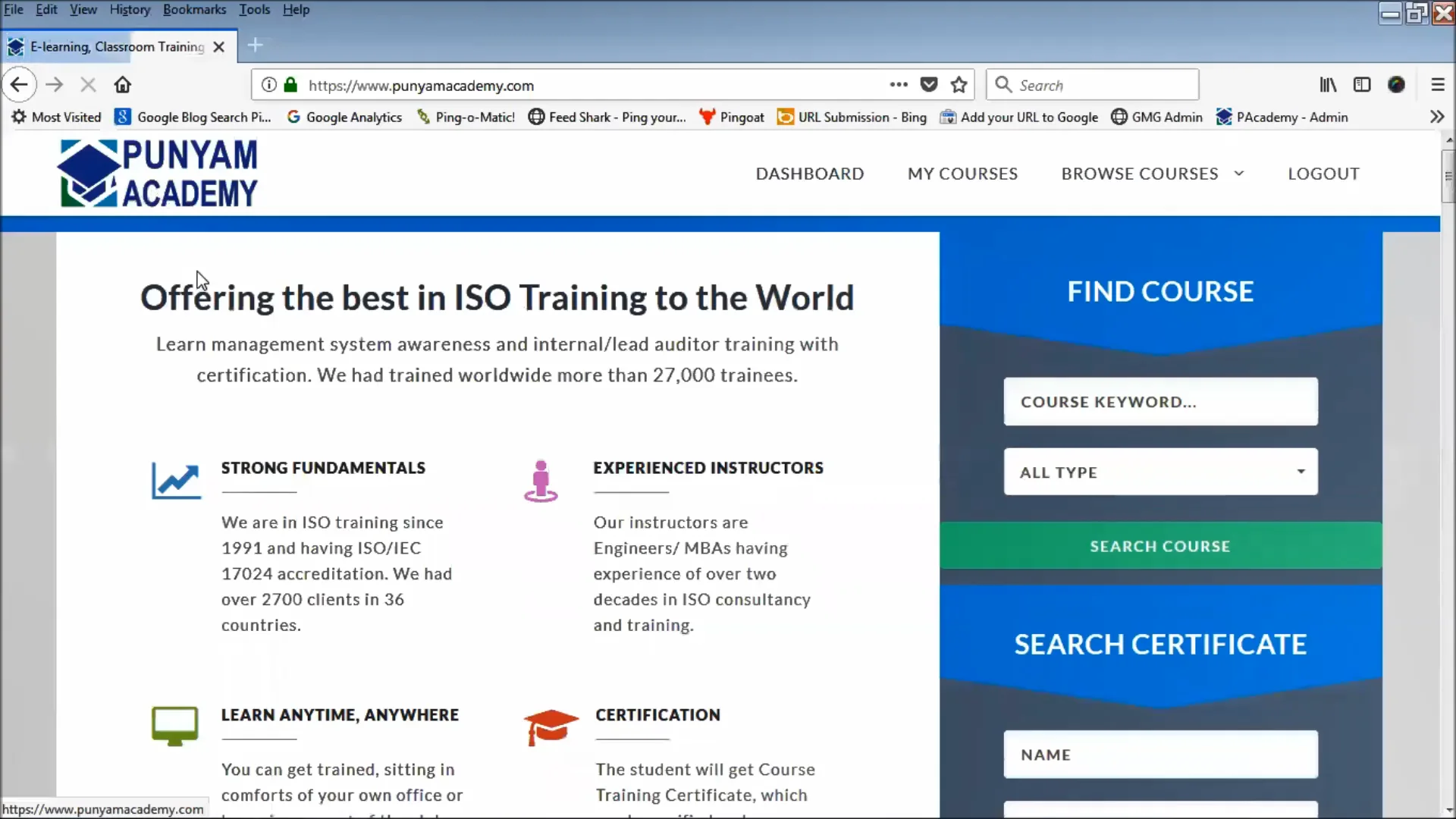The image size is (1456, 819).
Task: Click the tracking protection shield
Action: [928, 84]
